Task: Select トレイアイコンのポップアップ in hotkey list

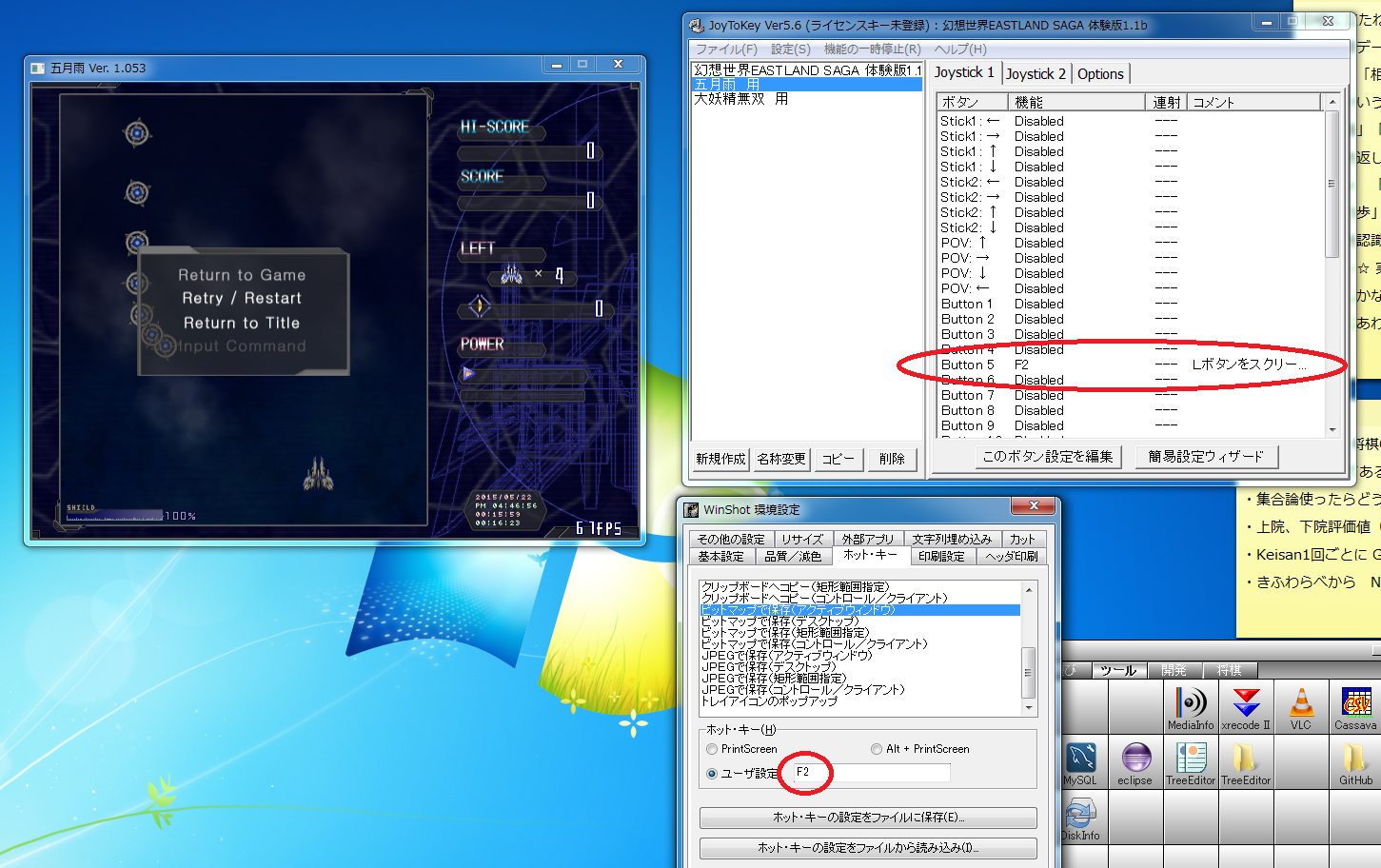Action: click(x=860, y=701)
